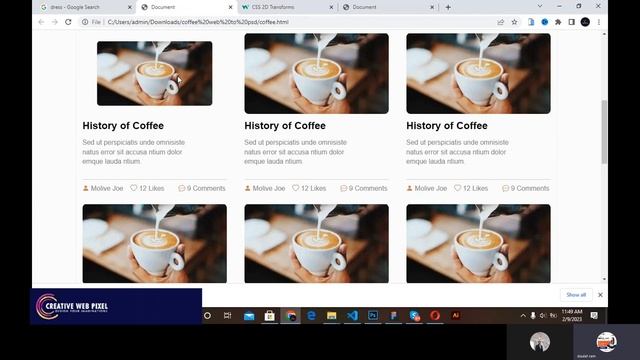Click user icon beside Molive Joe in right card

coord(409,188)
